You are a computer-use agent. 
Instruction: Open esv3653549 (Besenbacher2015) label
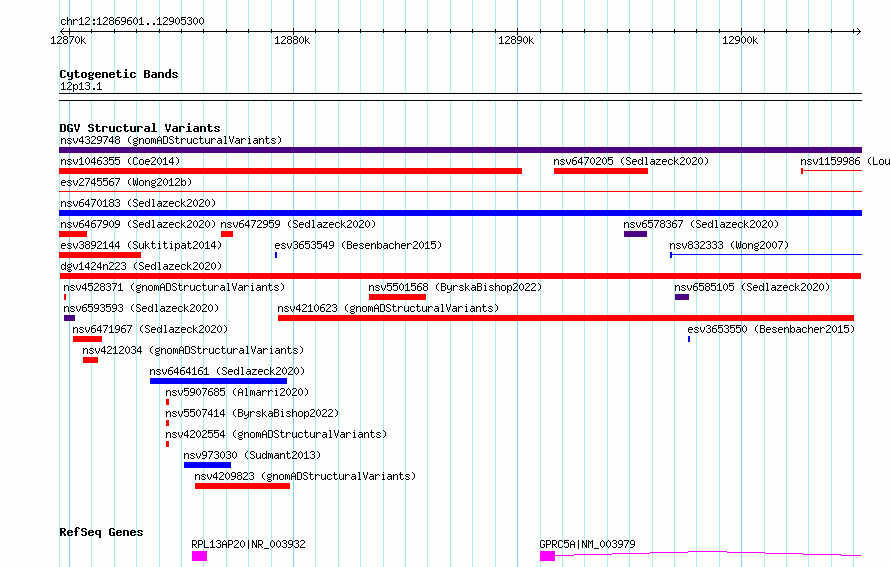click(x=358, y=245)
